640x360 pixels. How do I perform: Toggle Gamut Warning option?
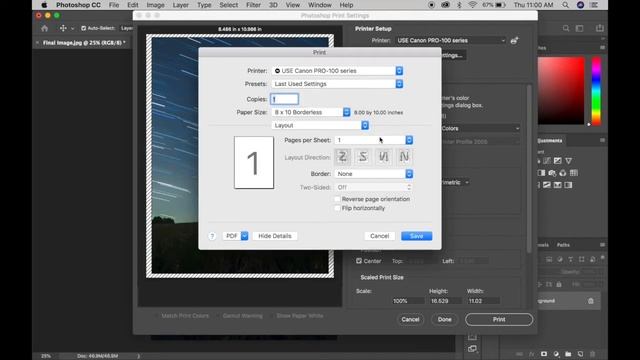coord(240,316)
